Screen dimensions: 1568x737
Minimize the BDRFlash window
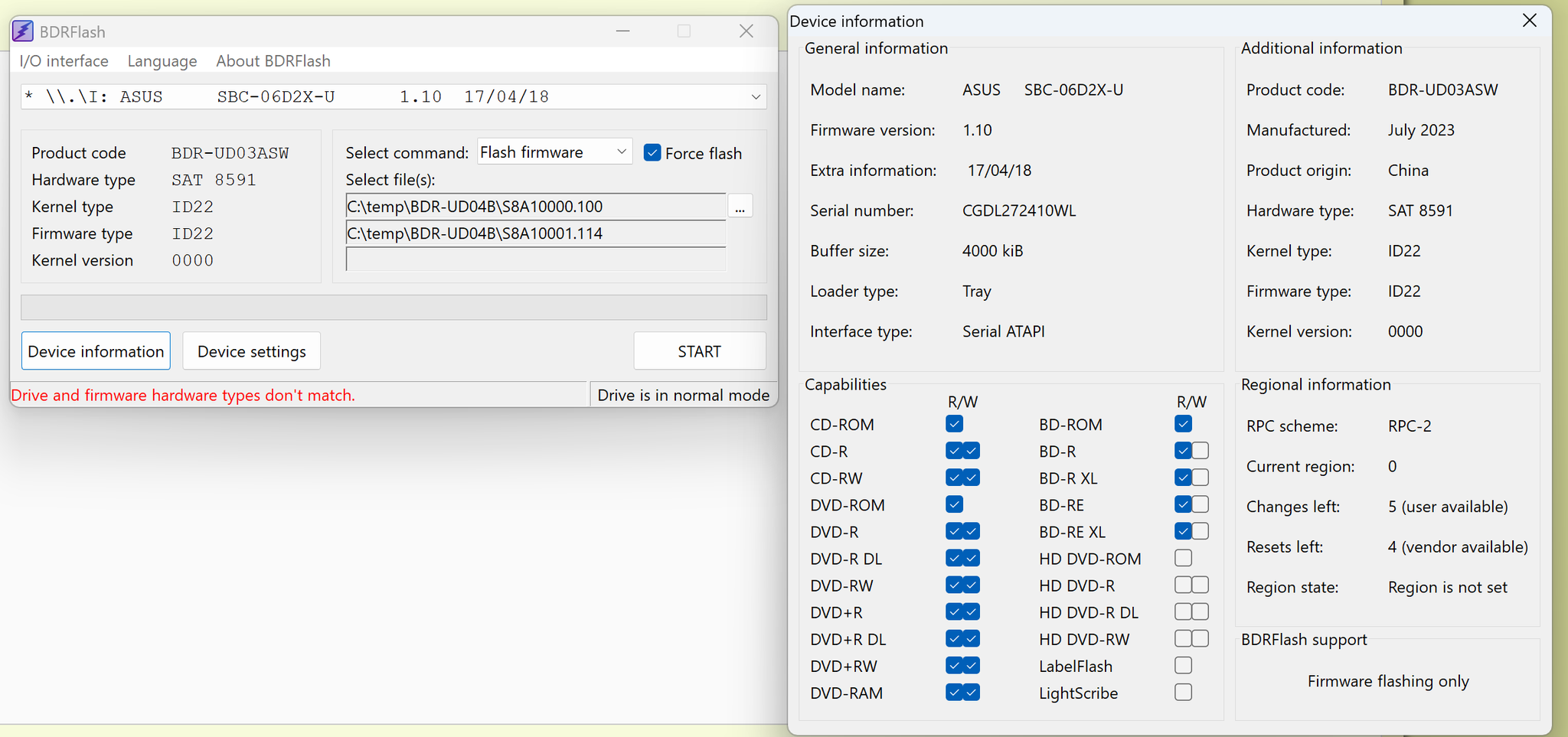[x=622, y=31]
